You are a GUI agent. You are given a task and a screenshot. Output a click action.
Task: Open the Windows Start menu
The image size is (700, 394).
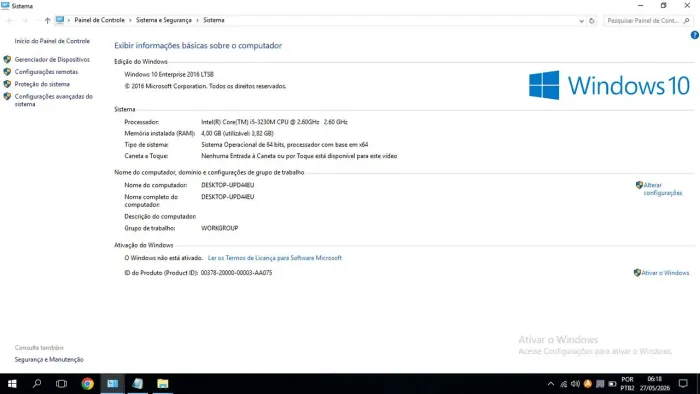coord(12,383)
